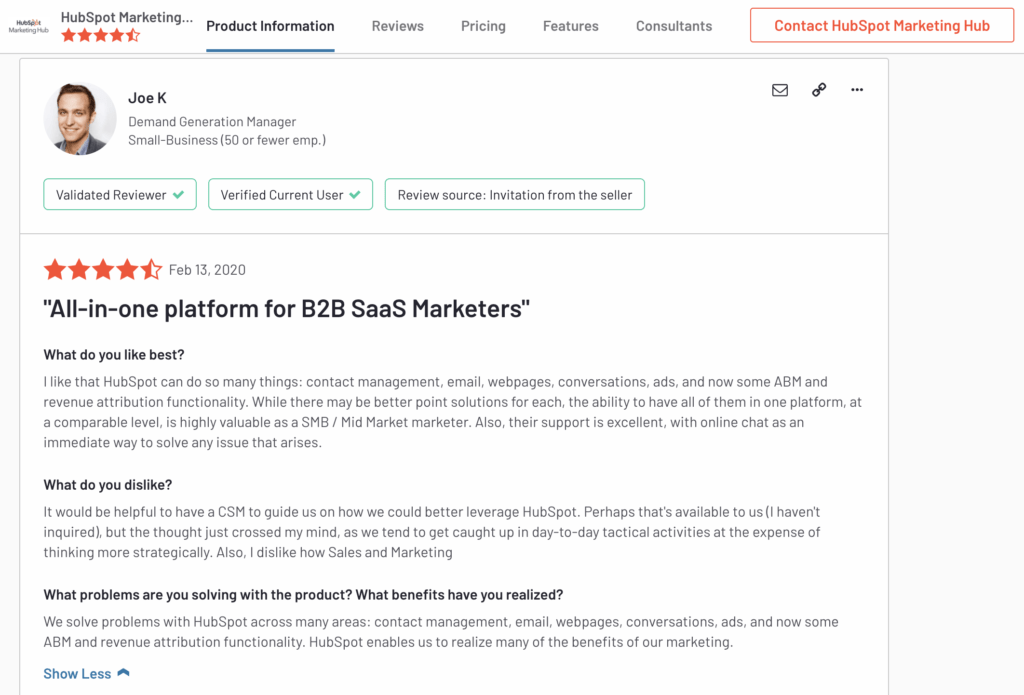
Task: Click the HubSpot Marketing Hub logo
Action: (29, 26)
